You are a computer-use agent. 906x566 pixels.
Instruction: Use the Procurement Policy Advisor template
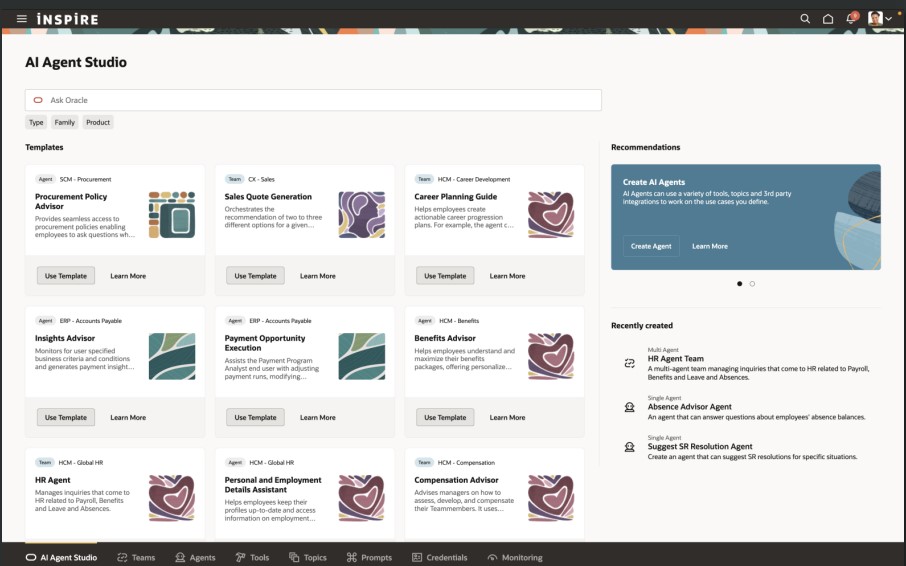tap(66, 276)
